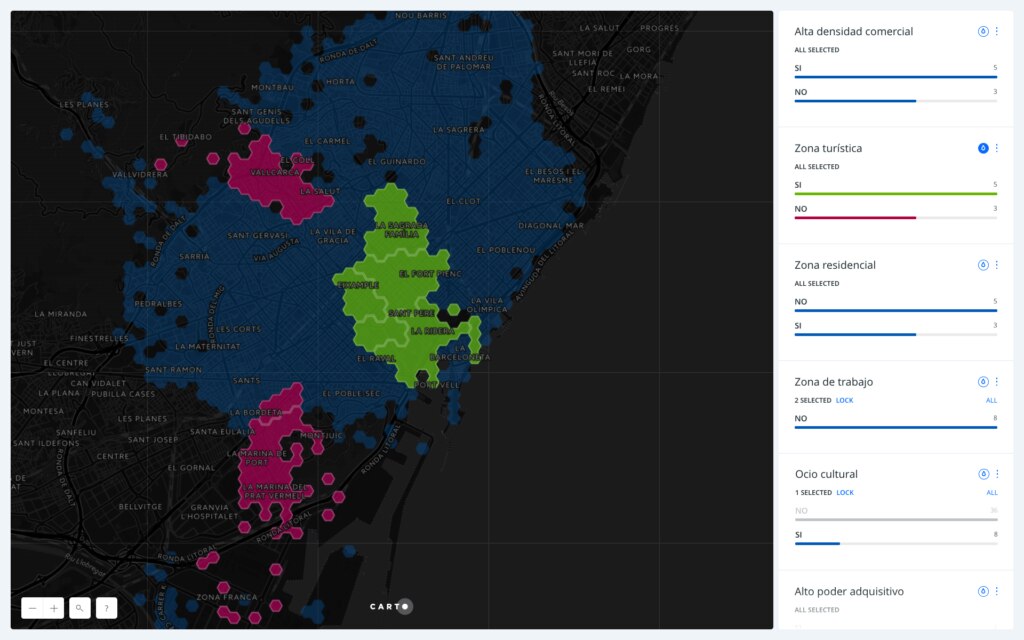1024x640 pixels.
Task: Open options menu for Ocio cultural widget
Action: pos(997,474)
